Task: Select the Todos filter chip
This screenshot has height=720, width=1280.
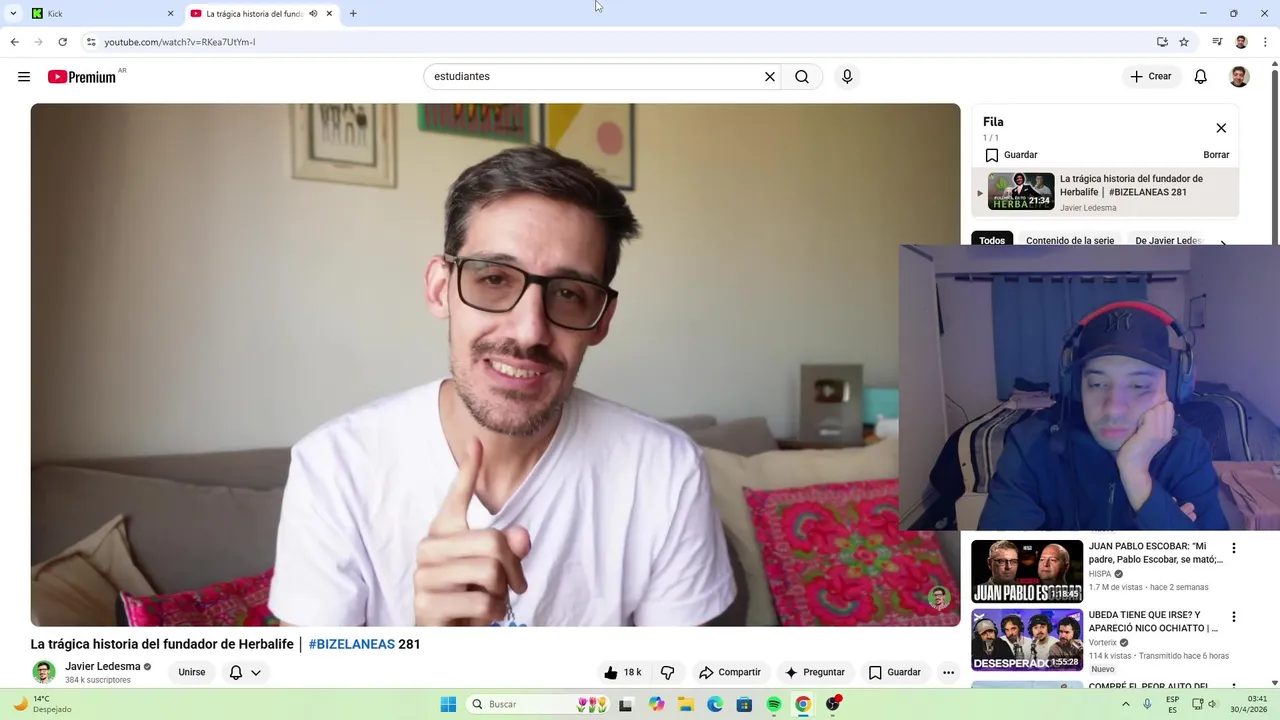Action: click(992, 241)
